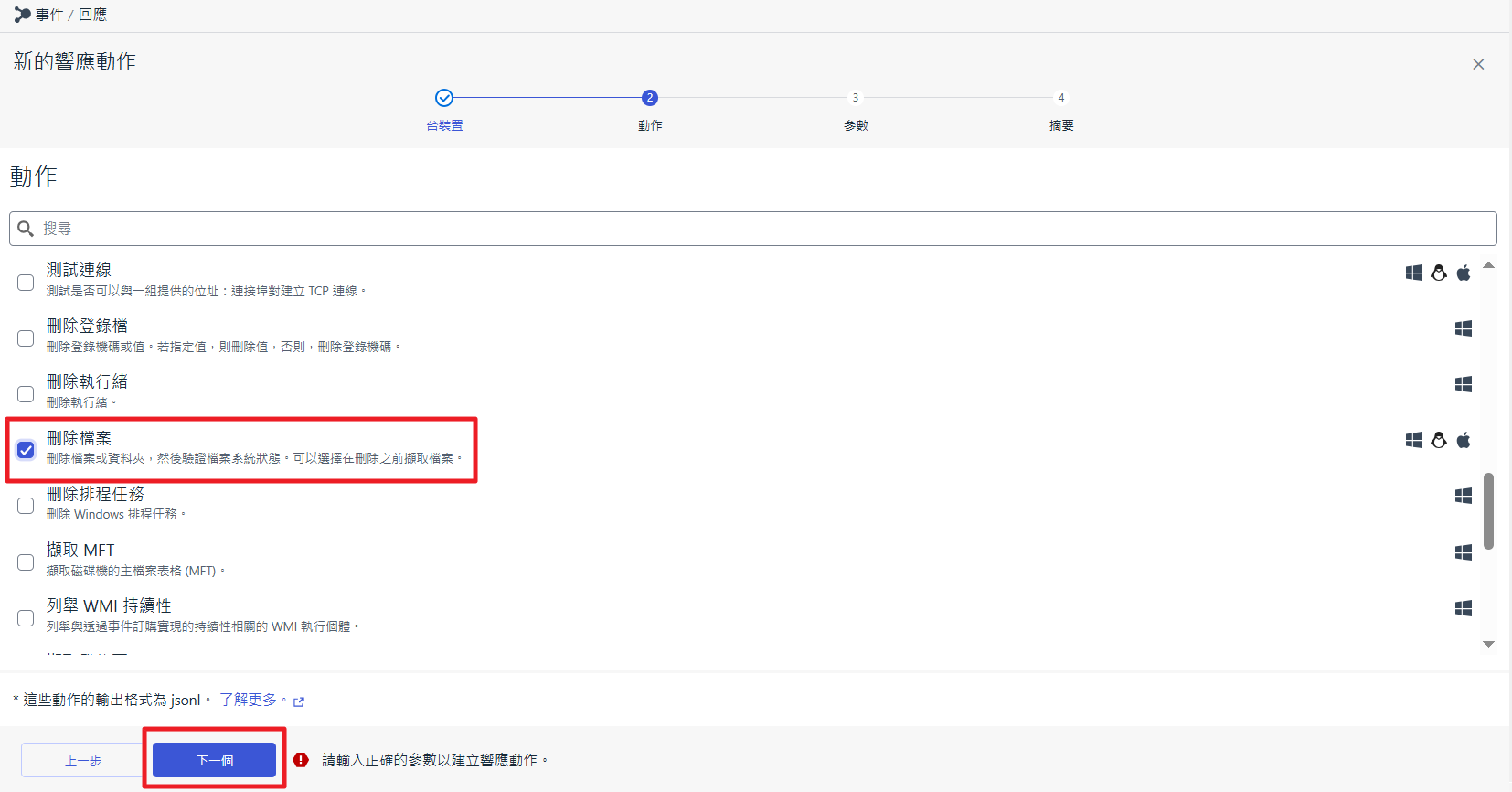The image size is (1512, 792).
Task: Go to the 台裝置 step label
Action: pos(444,125)
